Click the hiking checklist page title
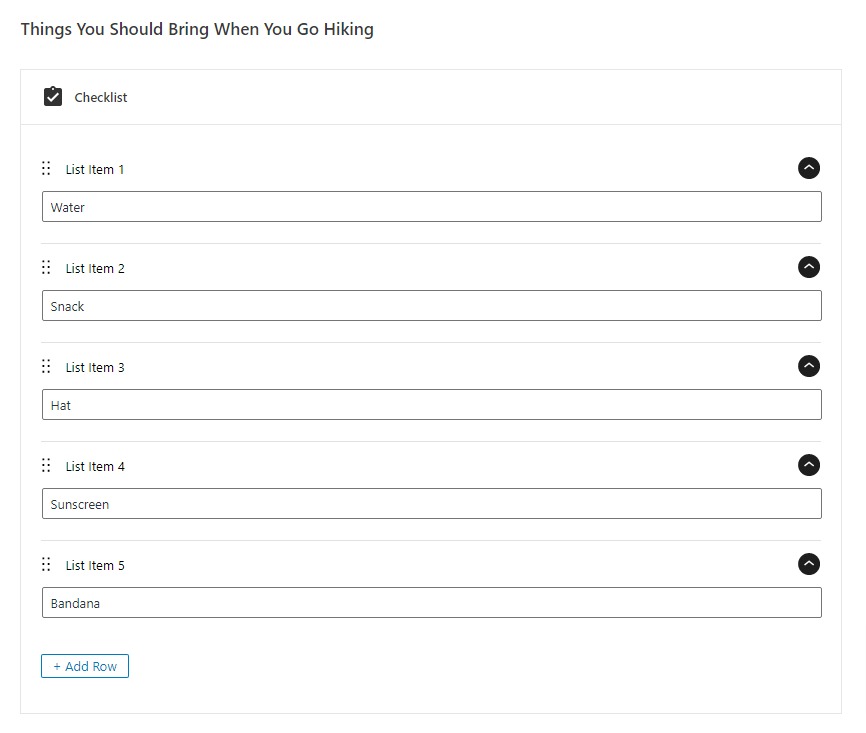866x733 pixels. pos(197,29)
